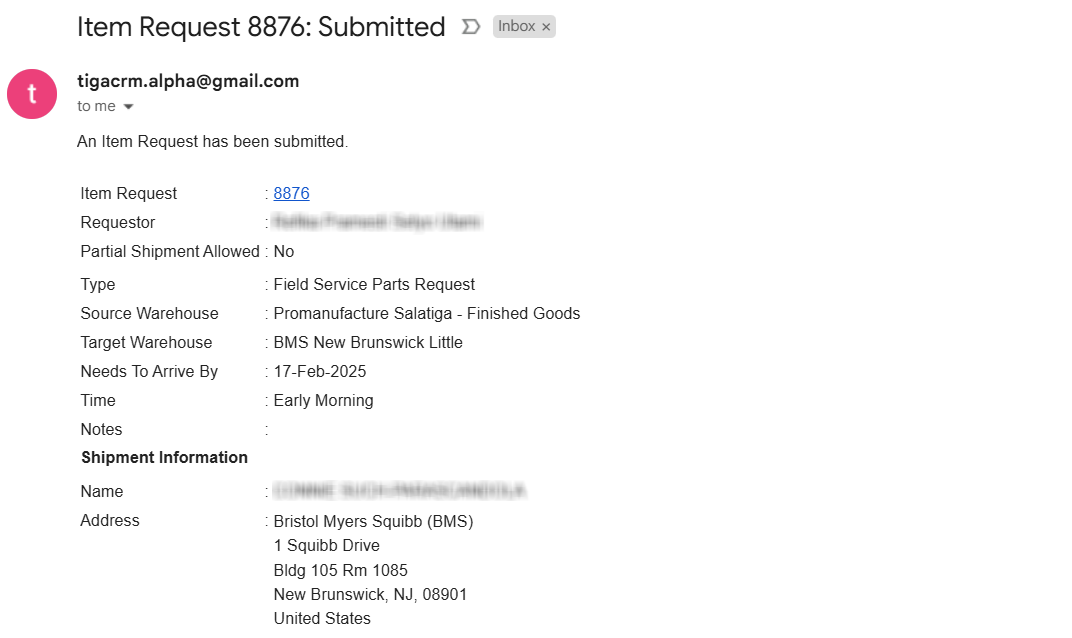Click the blurred Requestor name value

377,222
